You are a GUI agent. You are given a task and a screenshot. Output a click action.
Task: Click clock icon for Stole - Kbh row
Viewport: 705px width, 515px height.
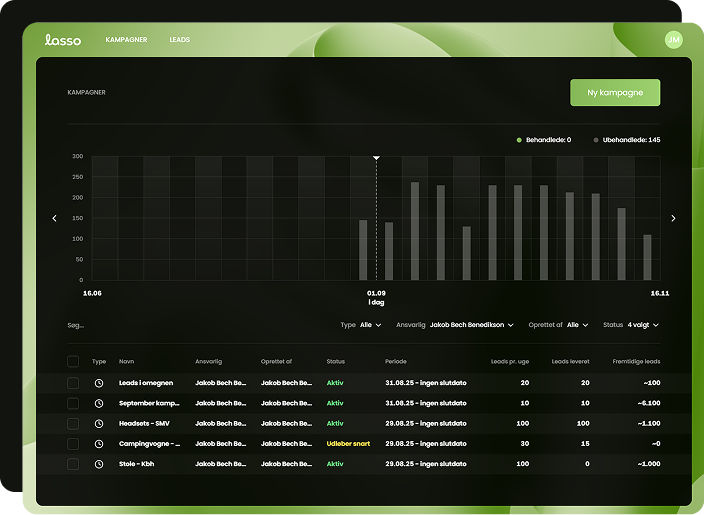click(x=99, y=464)
